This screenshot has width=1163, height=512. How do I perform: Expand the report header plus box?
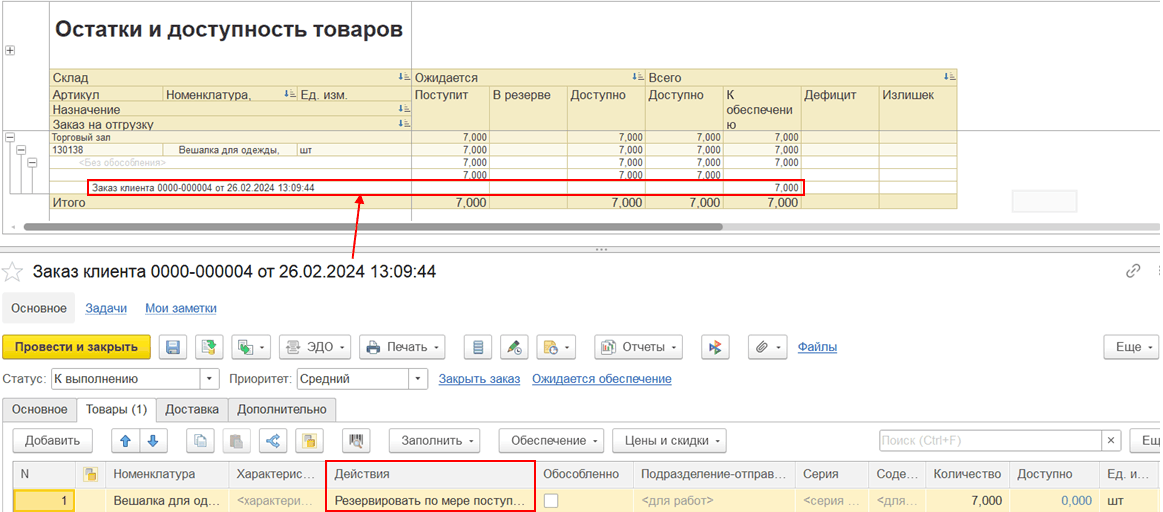pos(10,50)
